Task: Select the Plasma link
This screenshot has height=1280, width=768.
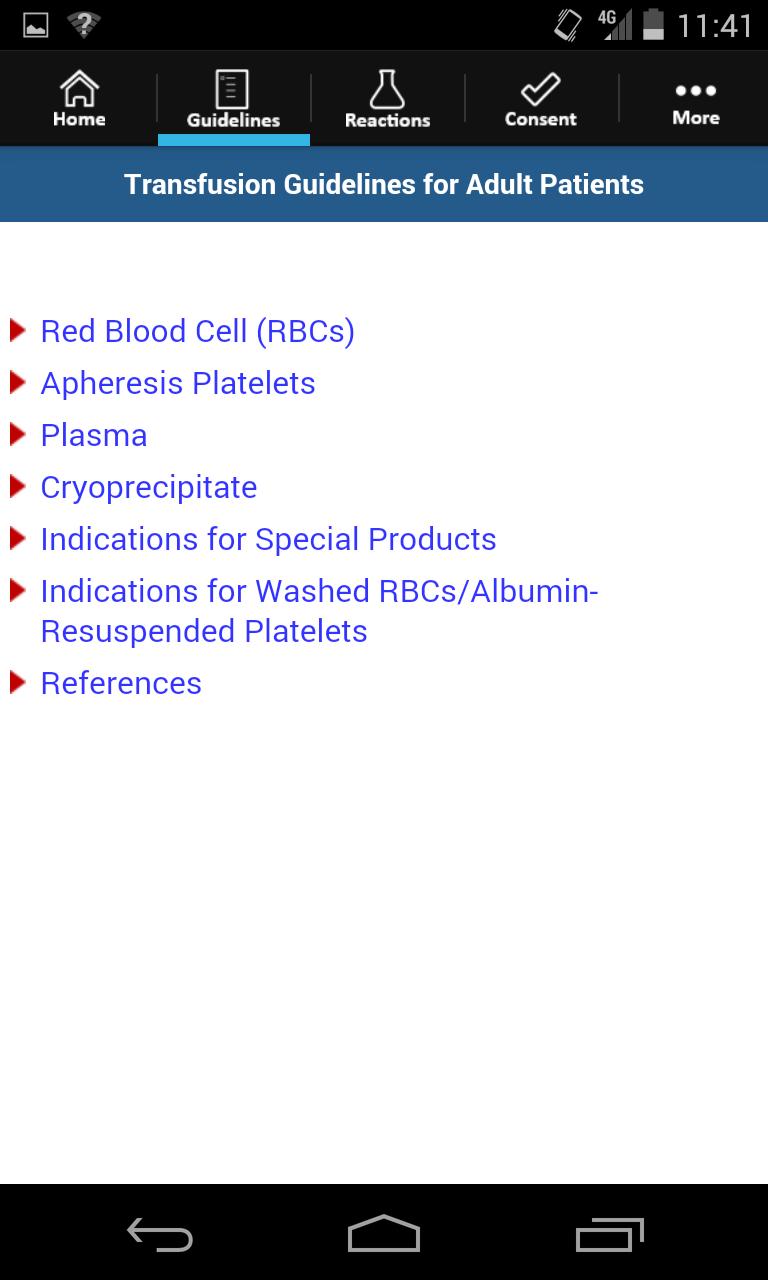Action: [93, 435]
